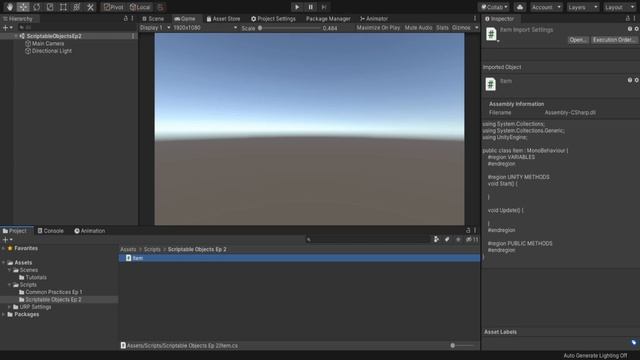Click the Item script icon in Inspector header

click(x=491, y=34)
